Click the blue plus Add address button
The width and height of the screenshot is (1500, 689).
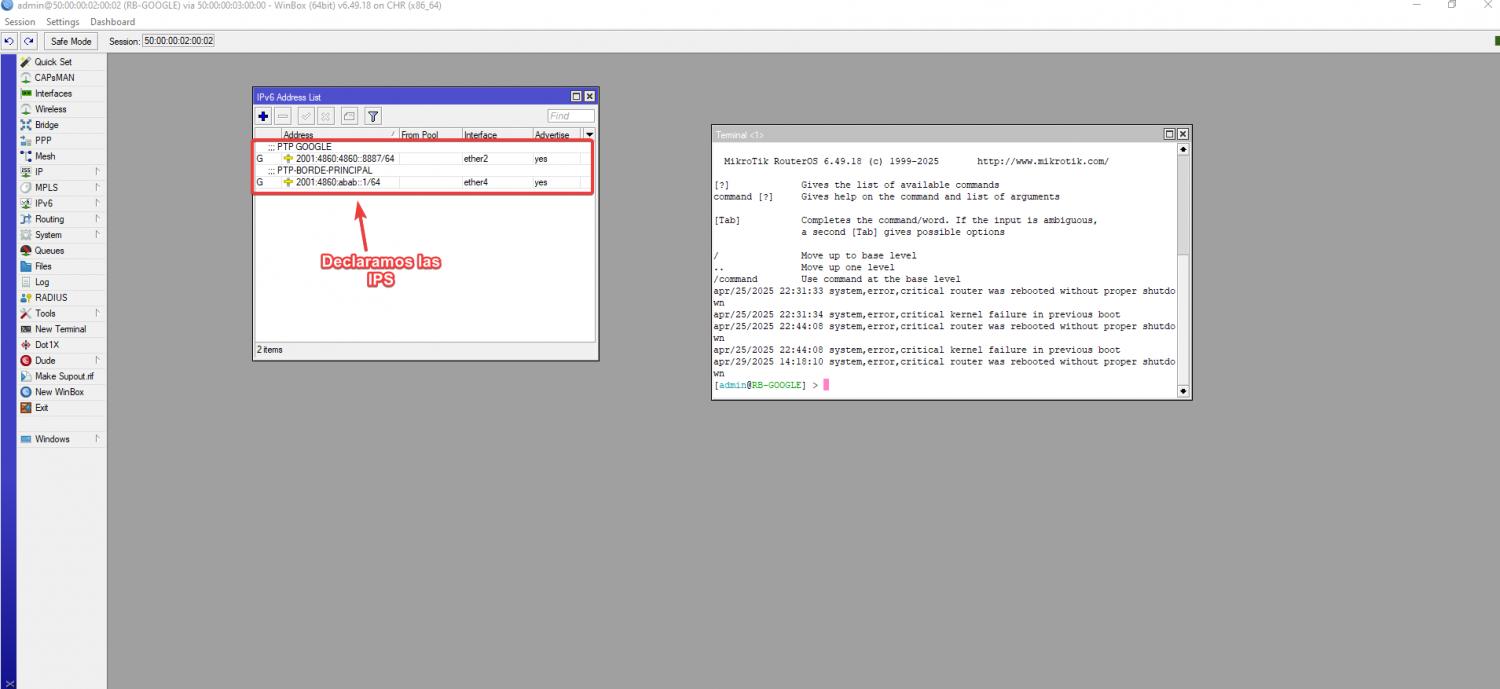[263, 116]
